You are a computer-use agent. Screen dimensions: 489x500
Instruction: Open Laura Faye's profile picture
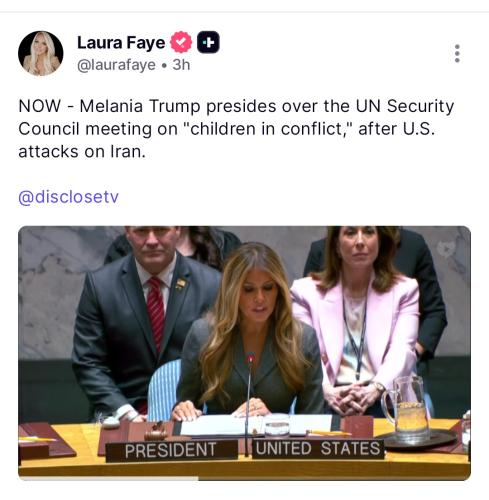[41, 53]
